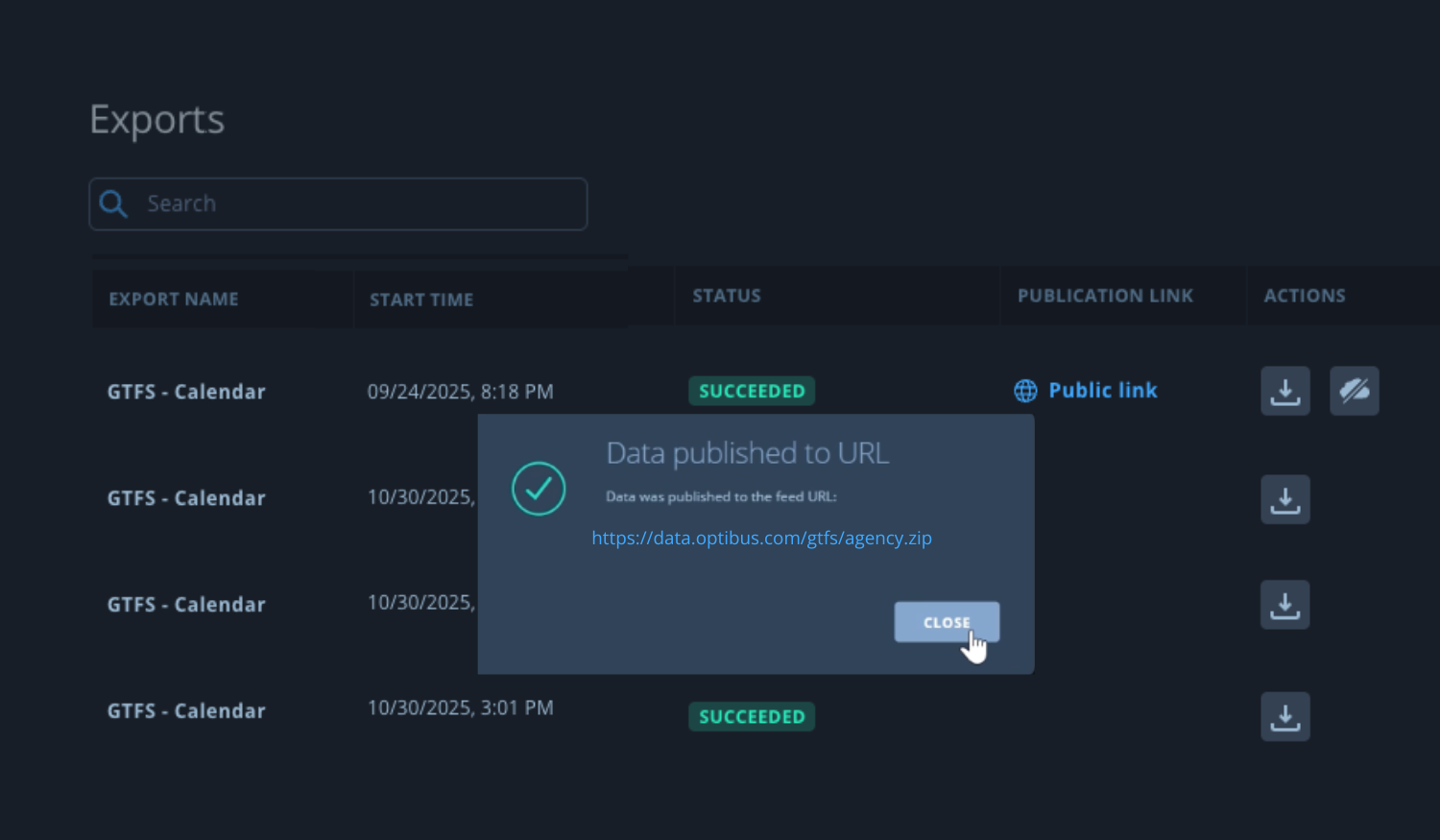Click the globe icon beside Public link

click(1025, 391)
